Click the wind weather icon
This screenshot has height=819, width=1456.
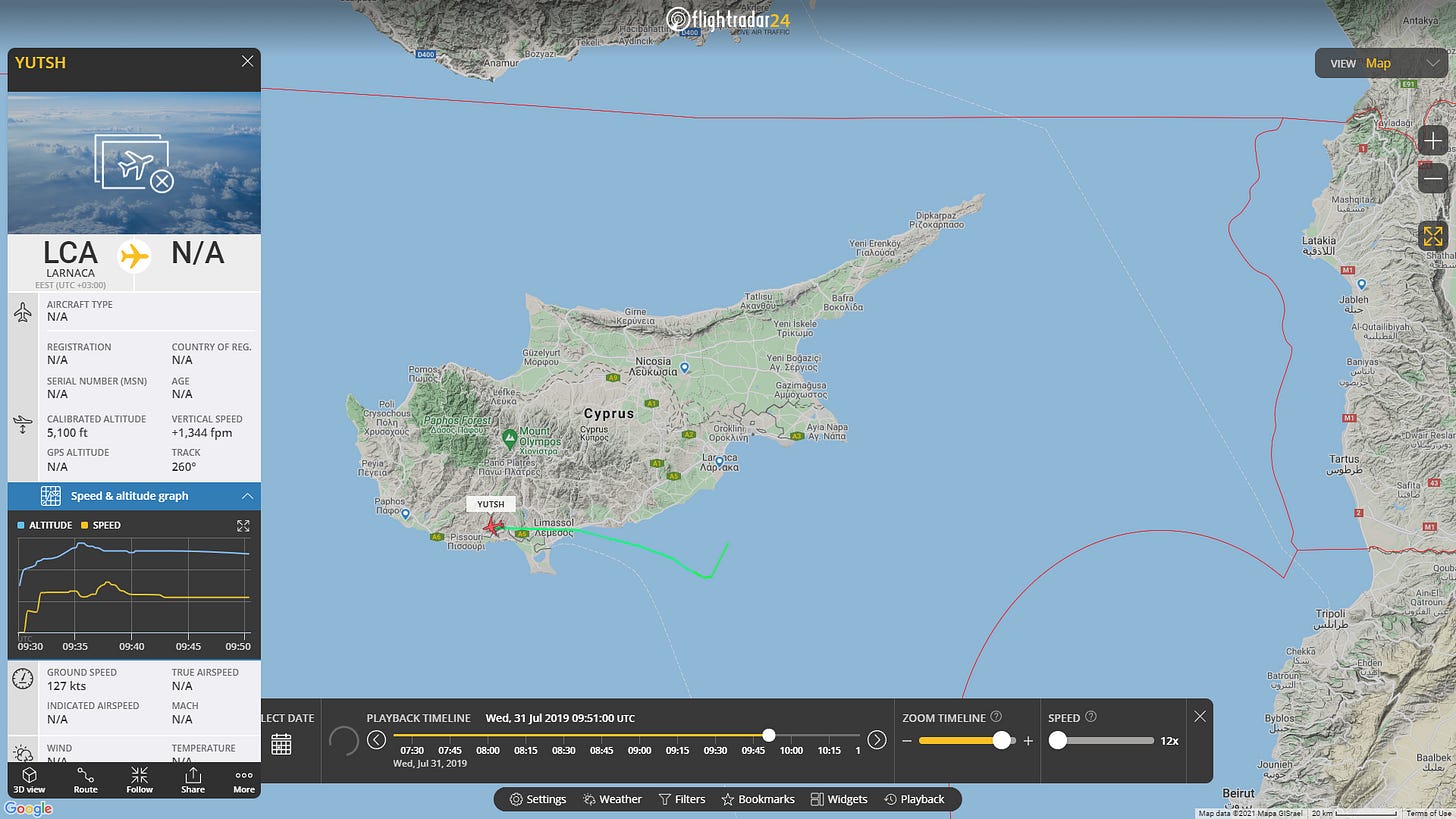pos(23,753)
